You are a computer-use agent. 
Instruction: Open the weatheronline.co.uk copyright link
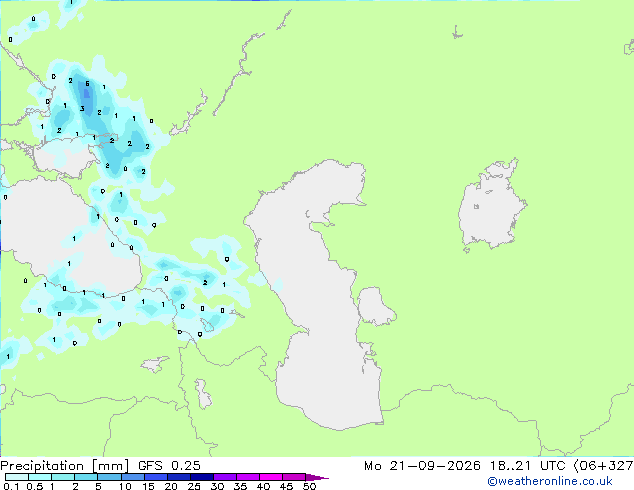click(550, 481)
